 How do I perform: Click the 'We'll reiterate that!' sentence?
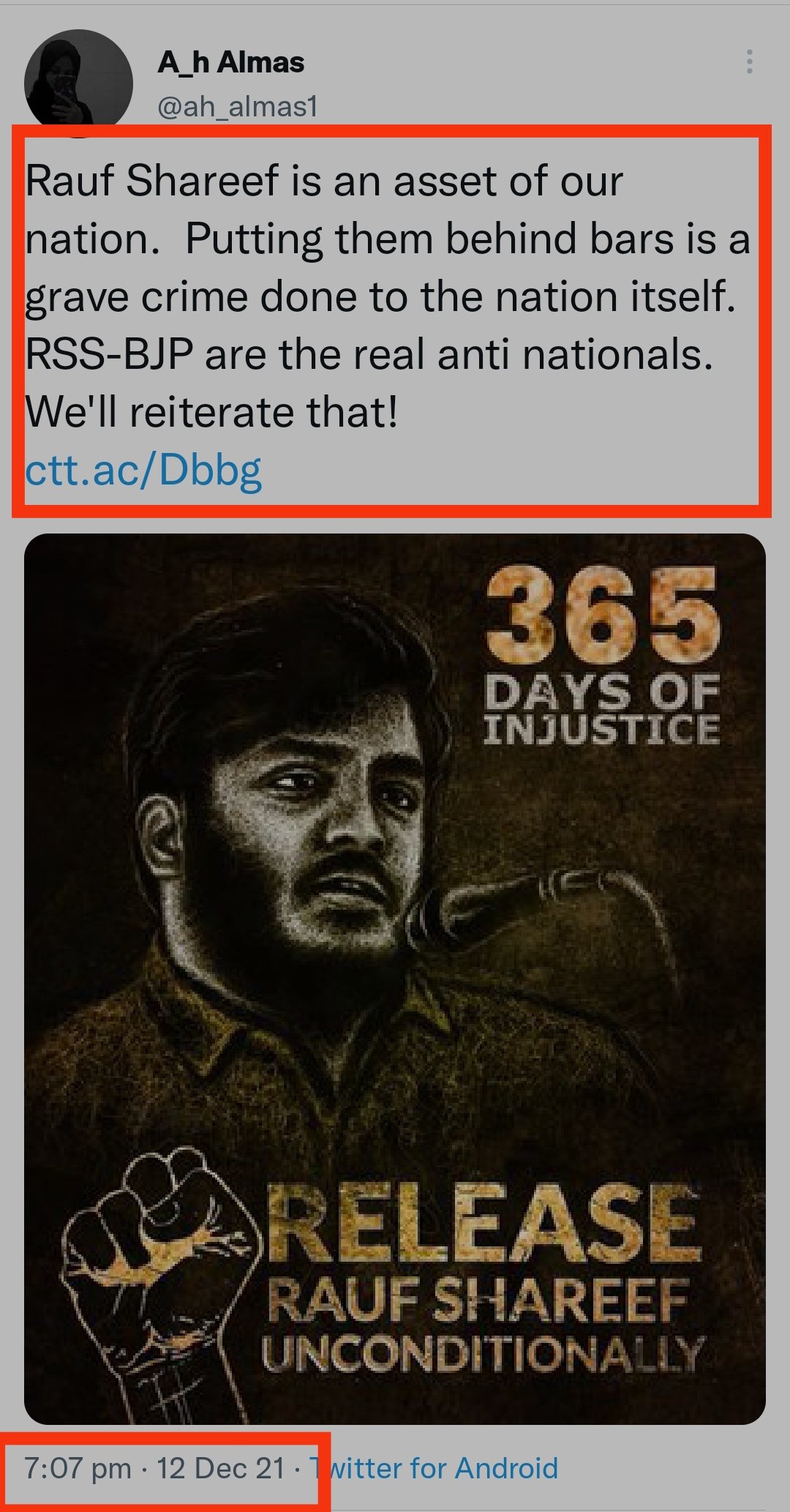tap(212, 412)
